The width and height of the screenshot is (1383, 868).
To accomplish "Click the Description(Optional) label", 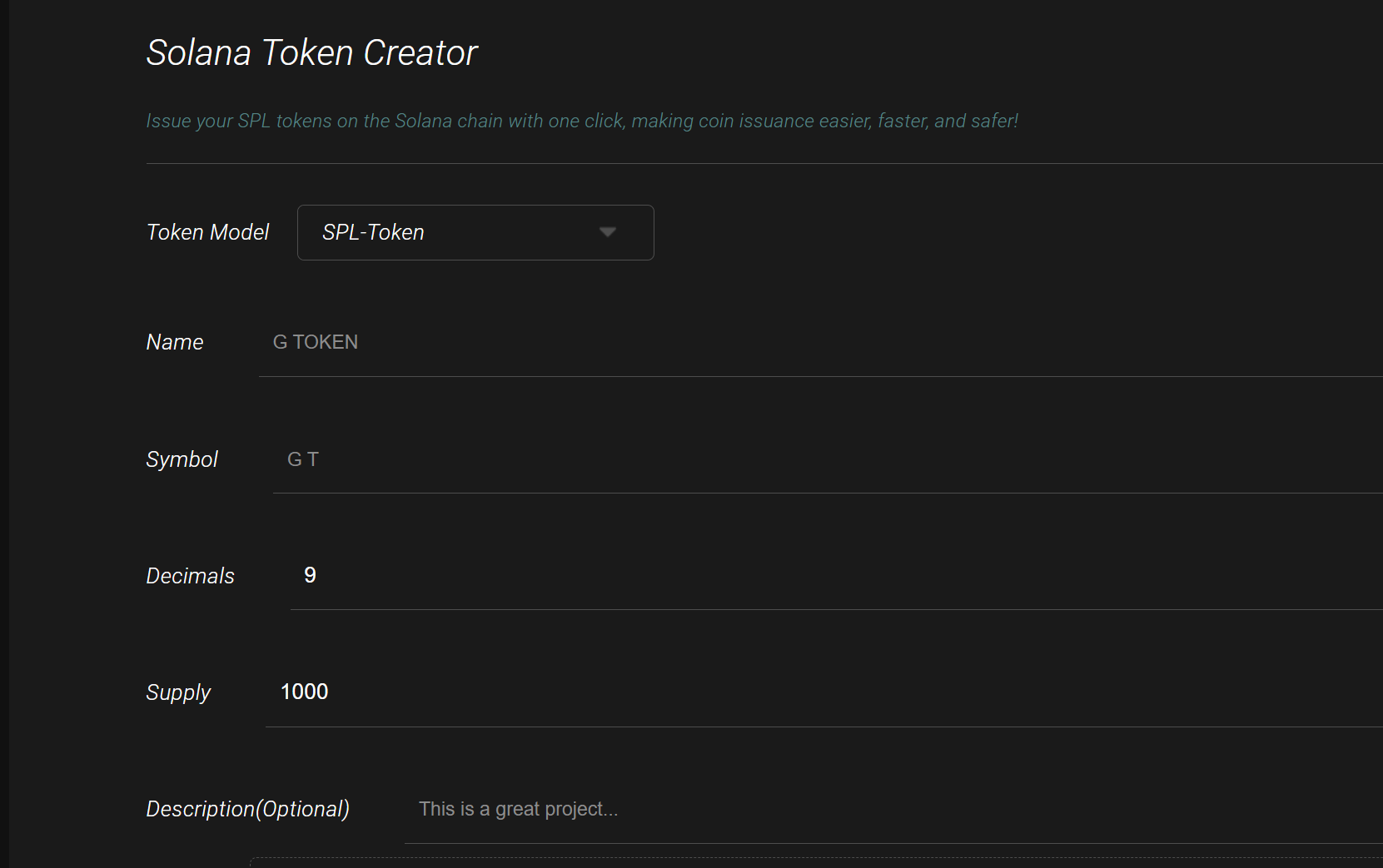I will pos(247,808).
